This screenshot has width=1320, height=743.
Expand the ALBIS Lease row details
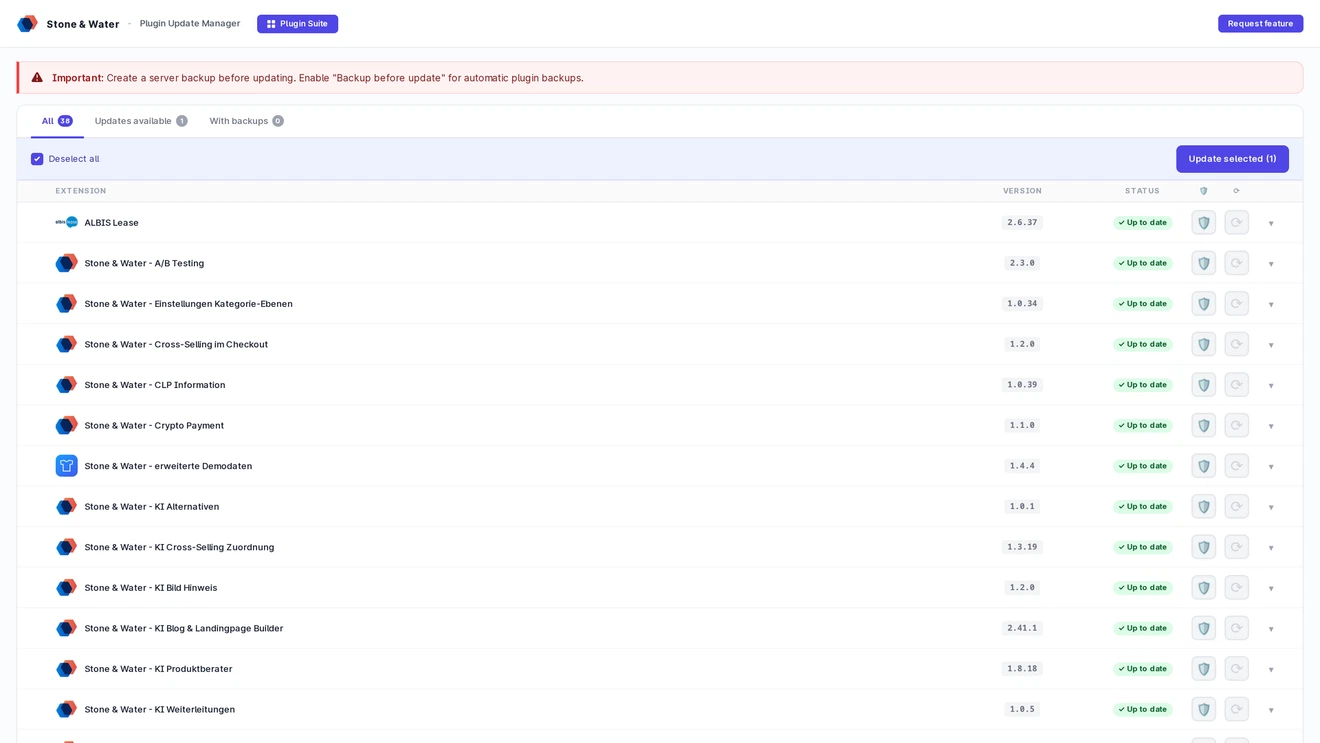(1271, 223)
